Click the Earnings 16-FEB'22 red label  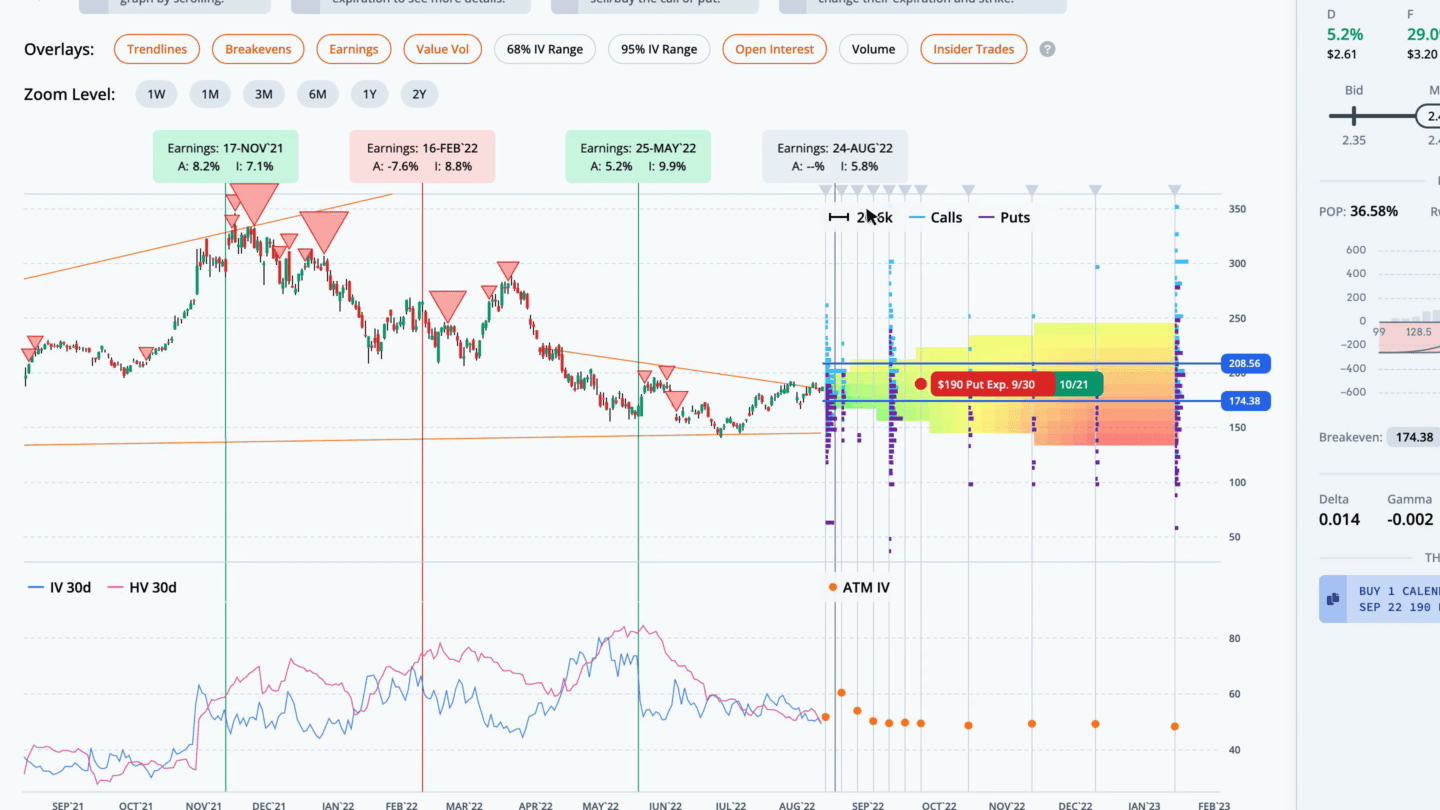tap(422, 157)
